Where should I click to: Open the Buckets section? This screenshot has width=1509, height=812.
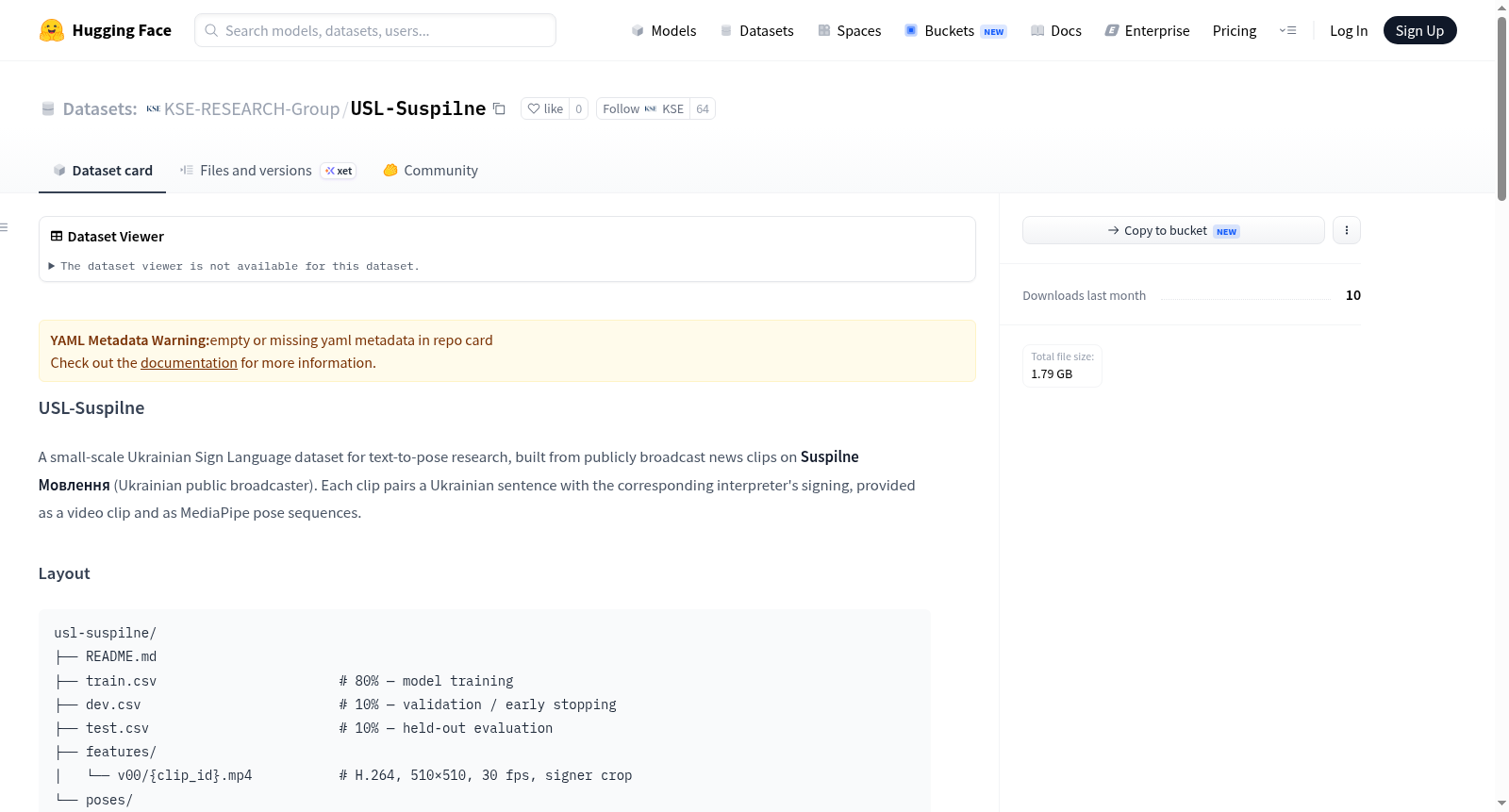955,30
